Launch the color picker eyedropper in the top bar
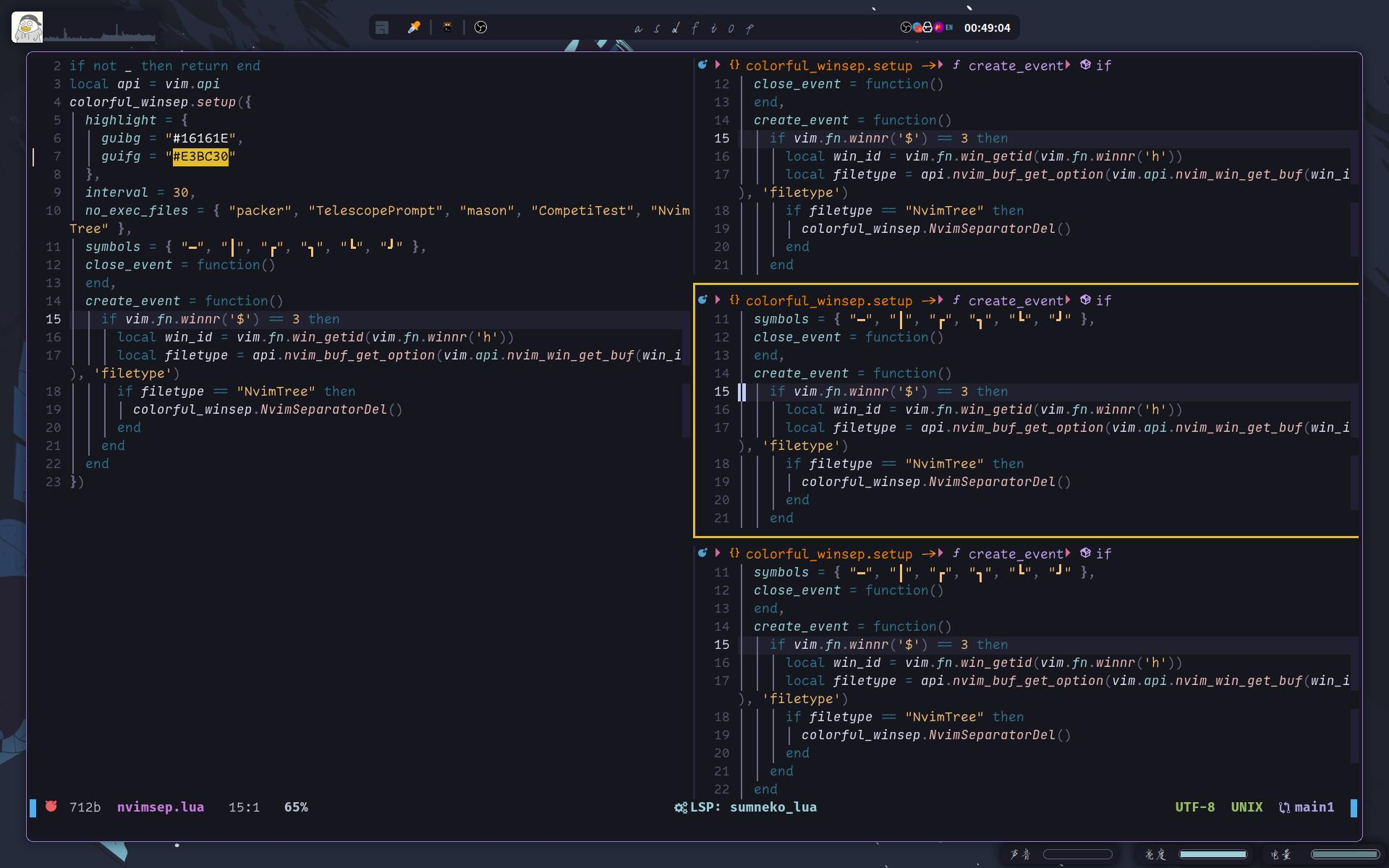 point(414,27)
